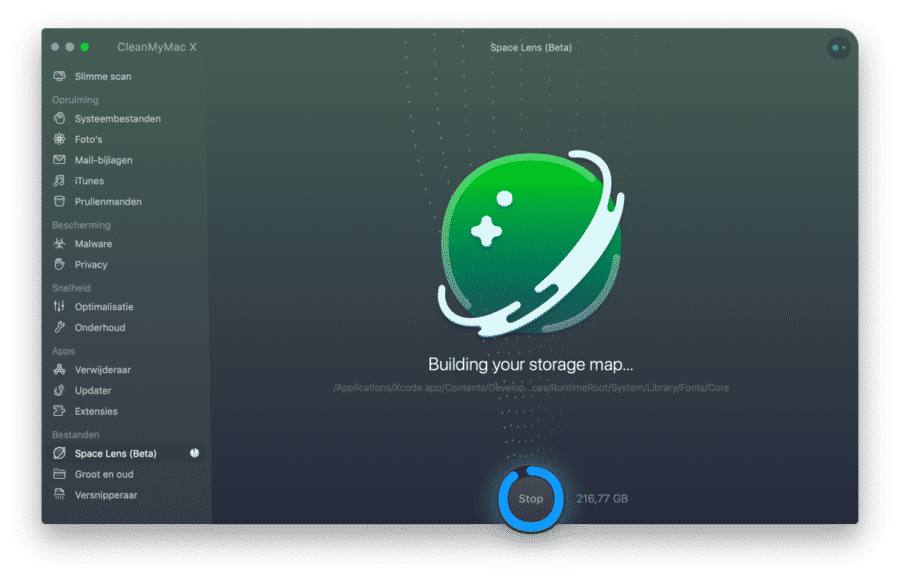Stop the storage scan
Viewport: 900px width, 579px height.
(x=530, y=499)
